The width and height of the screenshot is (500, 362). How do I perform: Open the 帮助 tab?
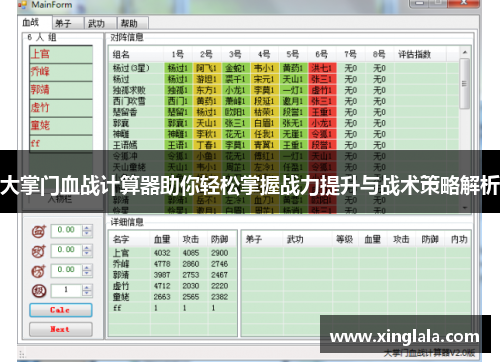[133, 23]
